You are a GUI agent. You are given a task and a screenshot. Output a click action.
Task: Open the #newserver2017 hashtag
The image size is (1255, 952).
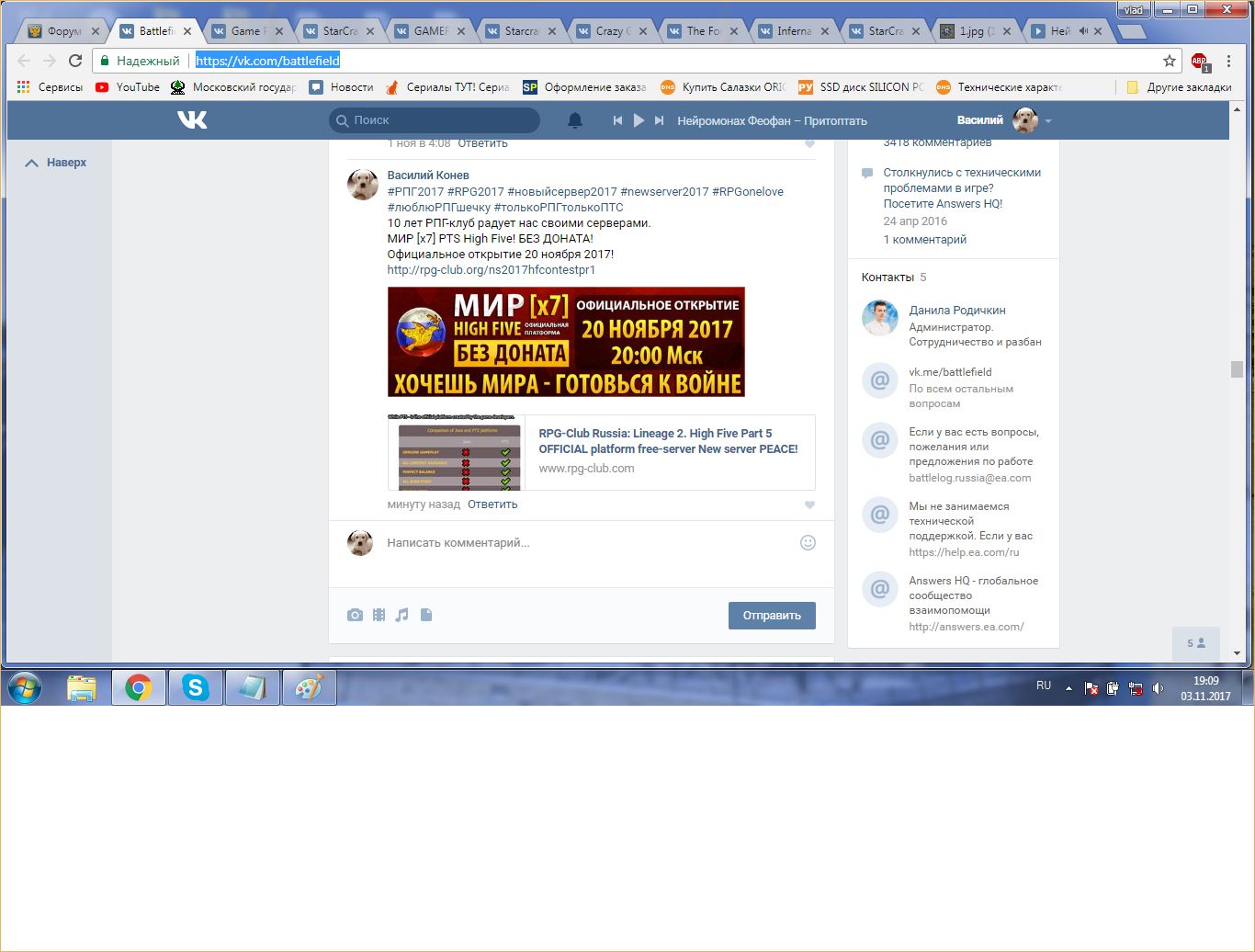[x=664, y=191]
